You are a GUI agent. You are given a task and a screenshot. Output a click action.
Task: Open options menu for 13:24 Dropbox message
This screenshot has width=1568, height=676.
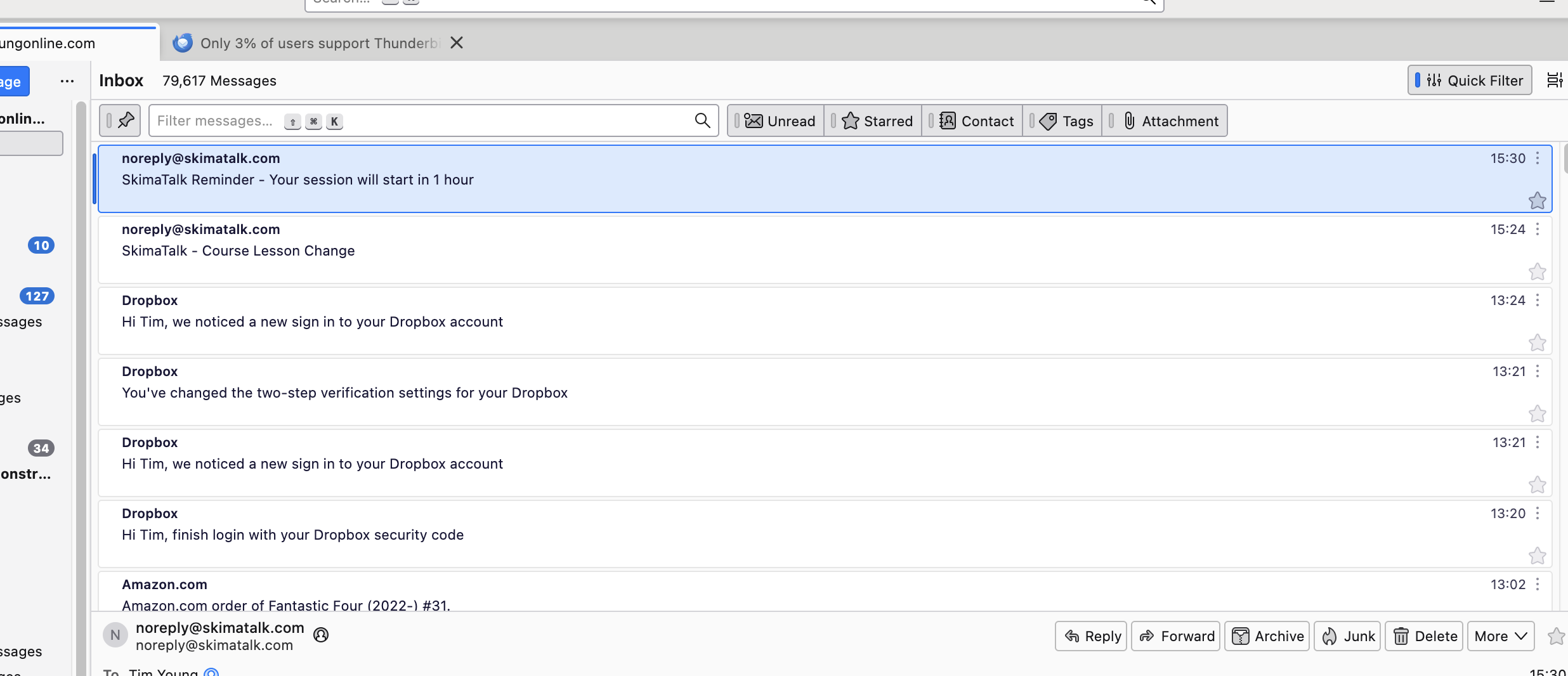click(1538, 300)
